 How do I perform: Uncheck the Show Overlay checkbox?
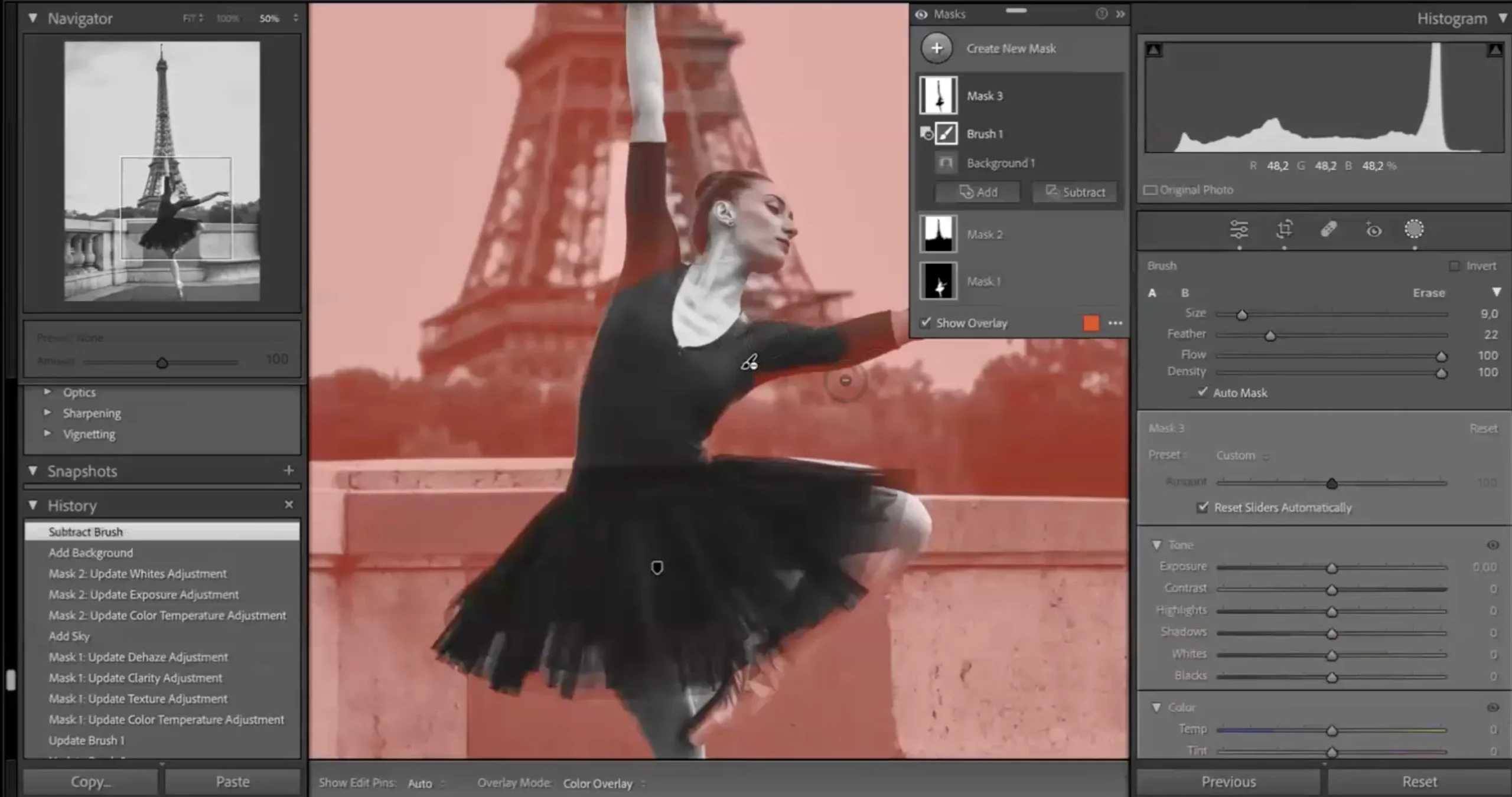coord(926,322)
